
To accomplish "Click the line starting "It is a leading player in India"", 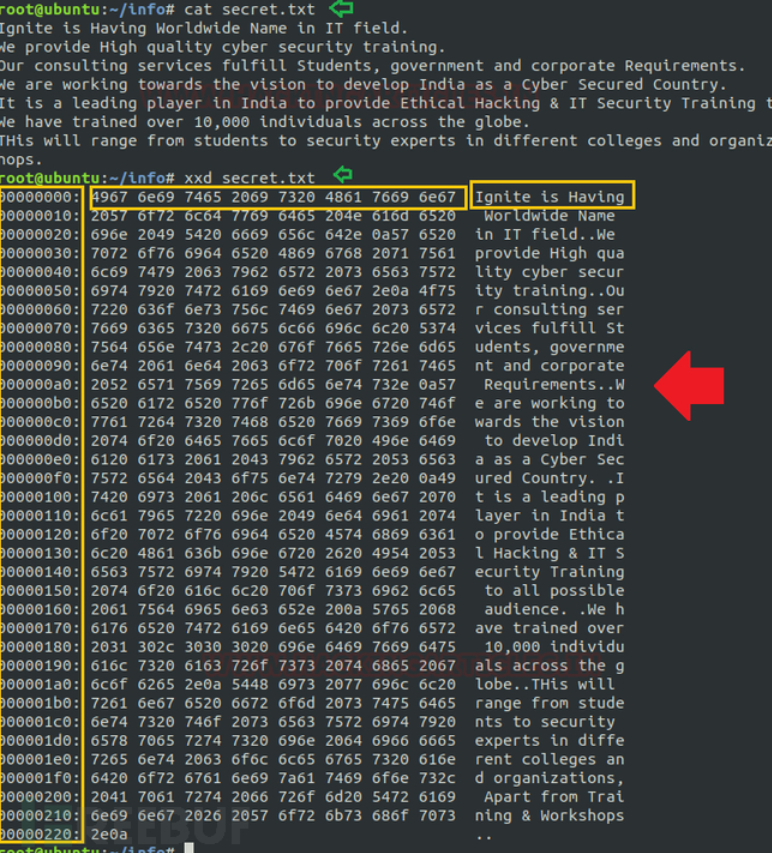I will [386, 103].
